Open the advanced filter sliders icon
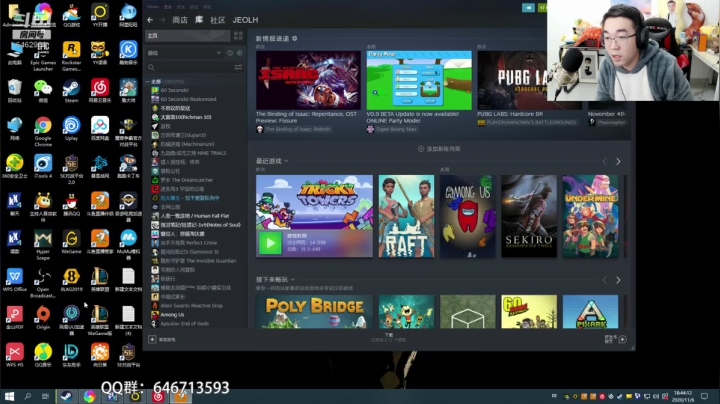 pyautogui.click(x=238, y=67)
